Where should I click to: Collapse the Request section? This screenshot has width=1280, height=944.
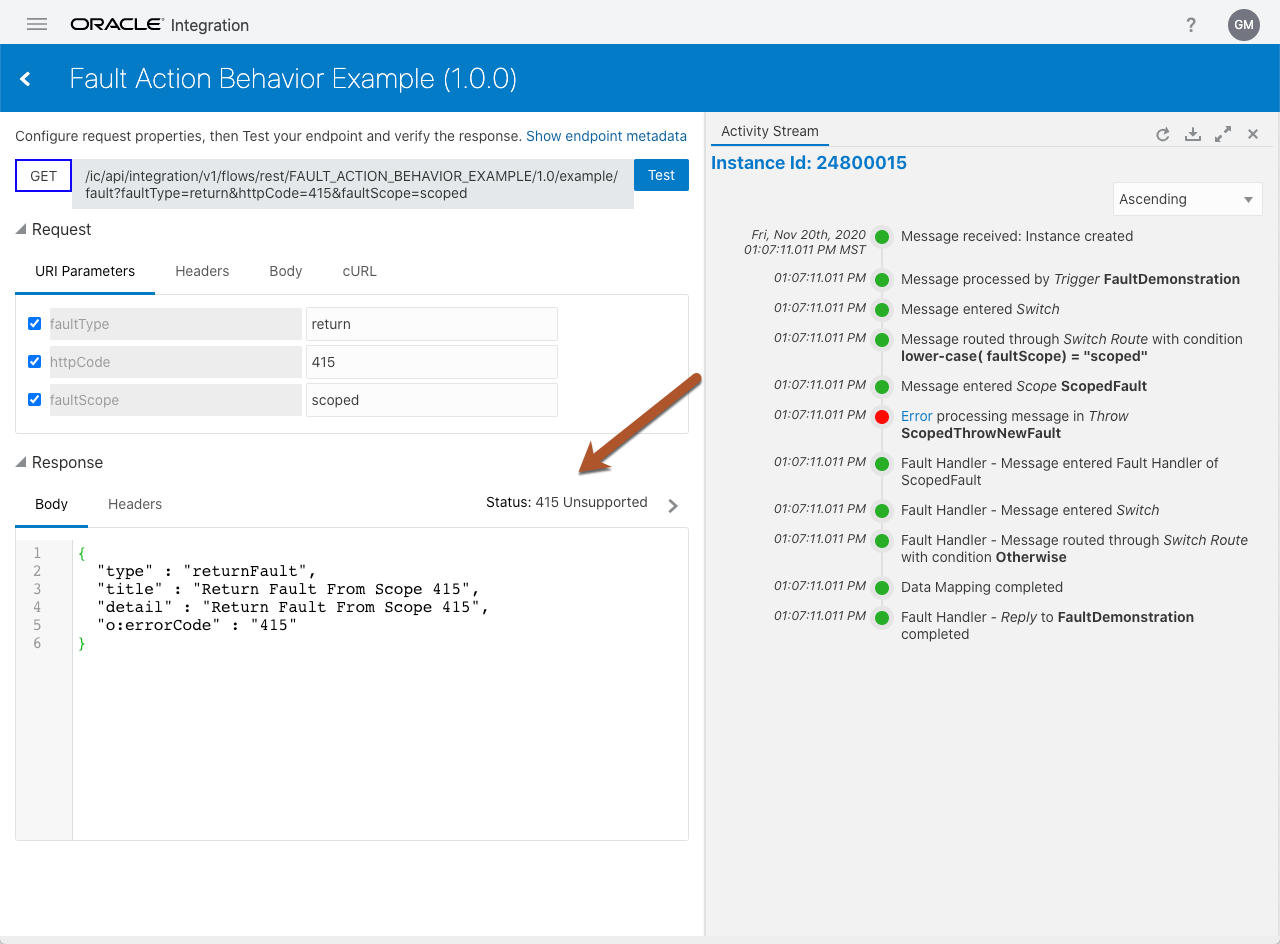pyautogui.click(x=22, y=230)
